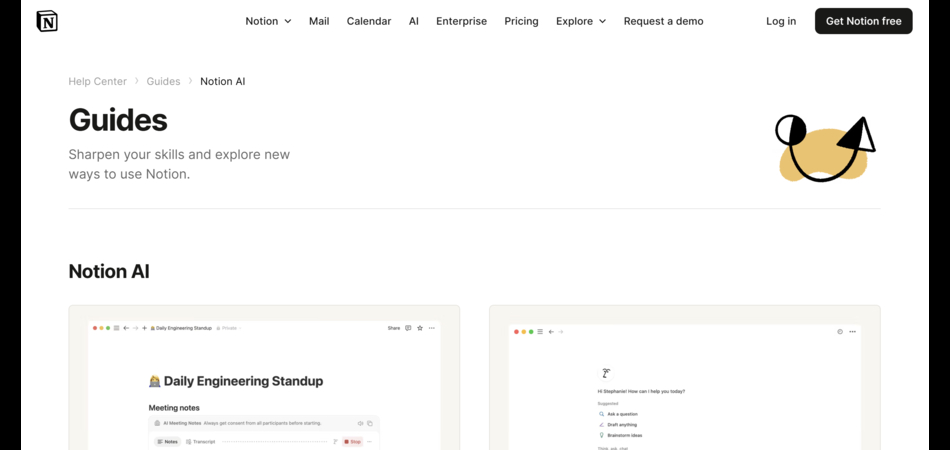950x450 pixels.
Task: Expand the Explore dropdown menu
Action: 580,21
